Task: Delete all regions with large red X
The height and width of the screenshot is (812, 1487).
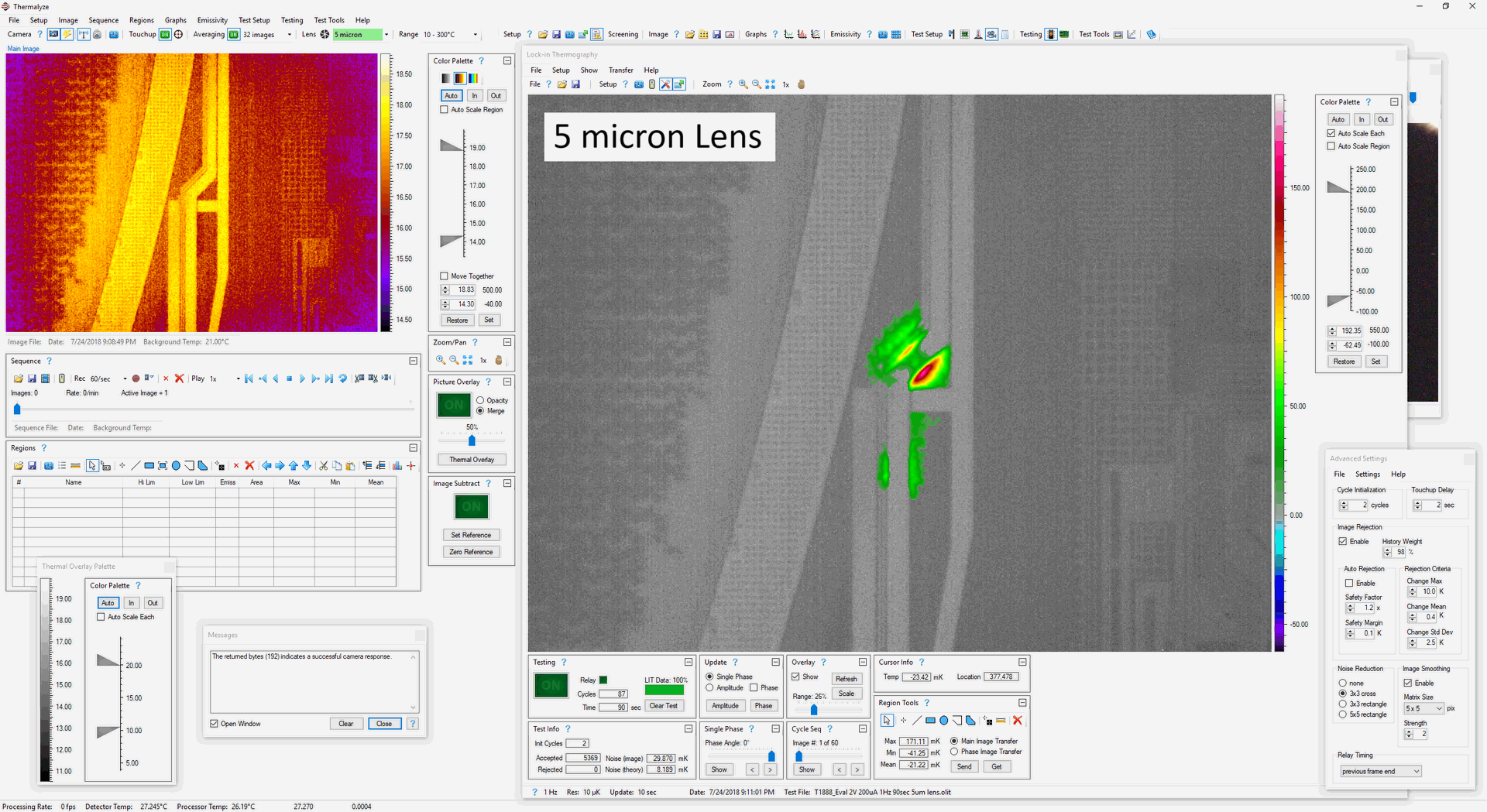Action: (249, 466)
